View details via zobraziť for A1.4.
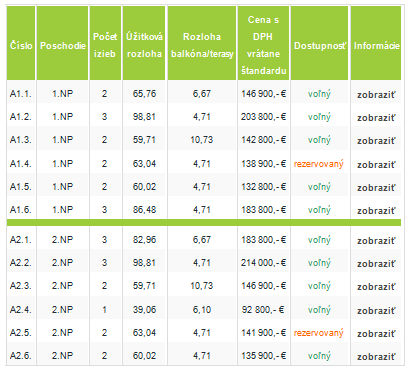Viewport: 409px width, 374px height. pos(376,165)
